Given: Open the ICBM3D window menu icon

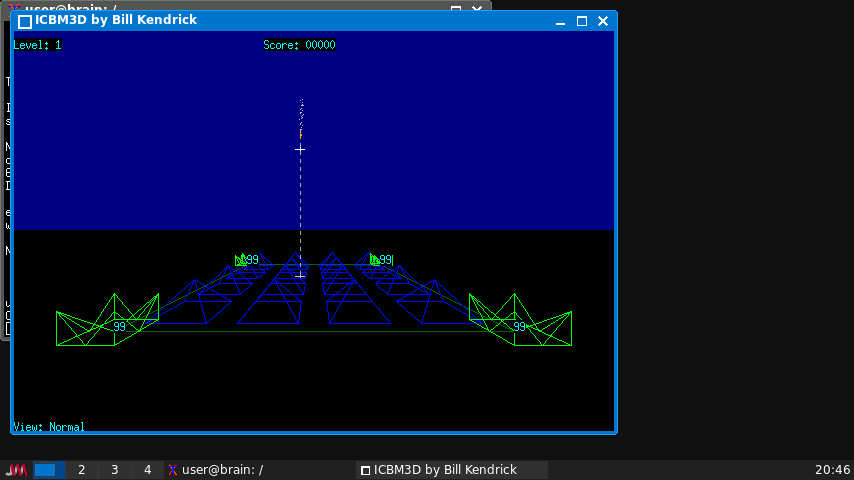Looking at the screenshot, I should 25,21.
